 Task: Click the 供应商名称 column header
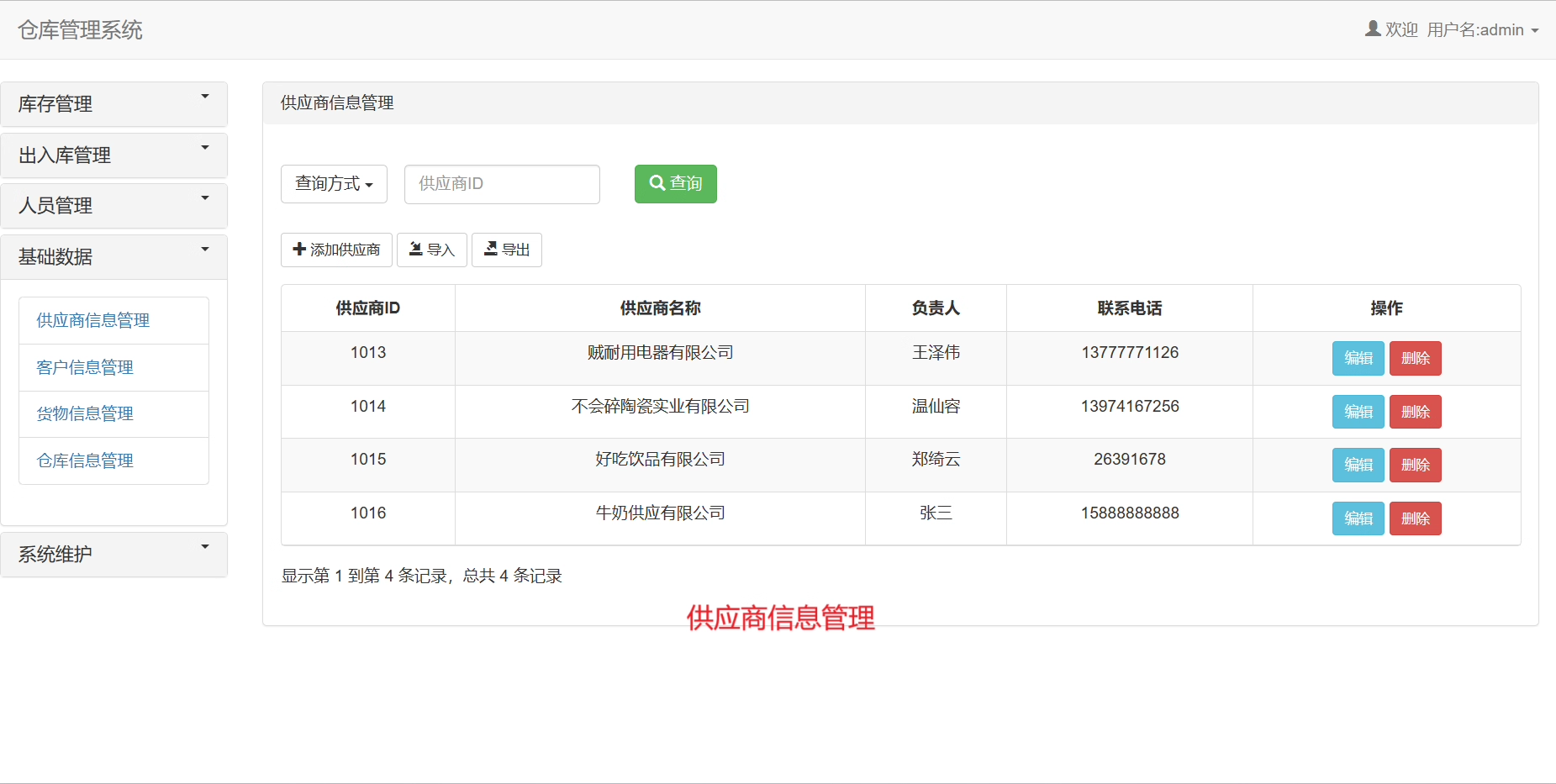click(x=660, y=308)
